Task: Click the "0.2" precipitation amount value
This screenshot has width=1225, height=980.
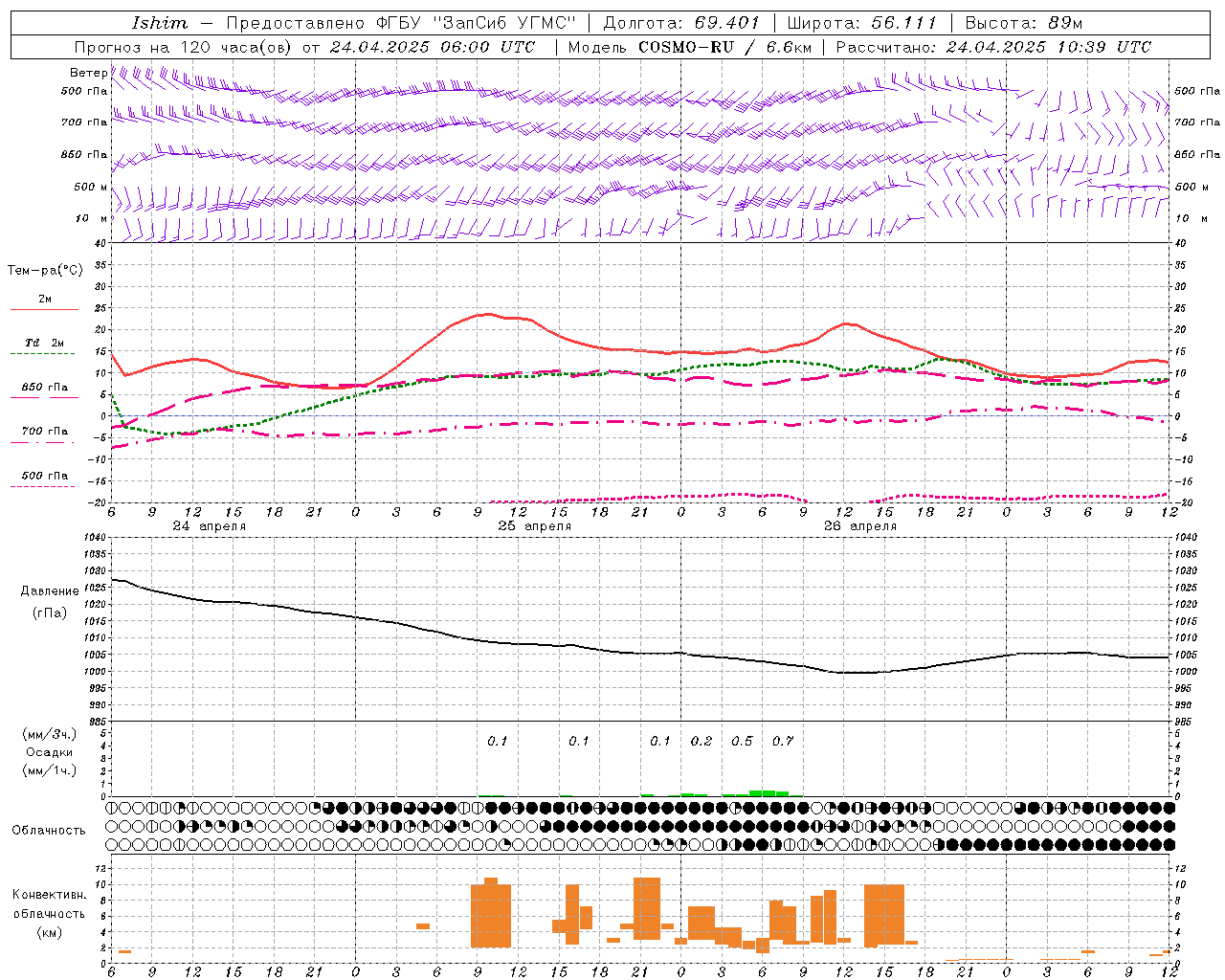Action: pyautogui.click(x=702, y=741)
